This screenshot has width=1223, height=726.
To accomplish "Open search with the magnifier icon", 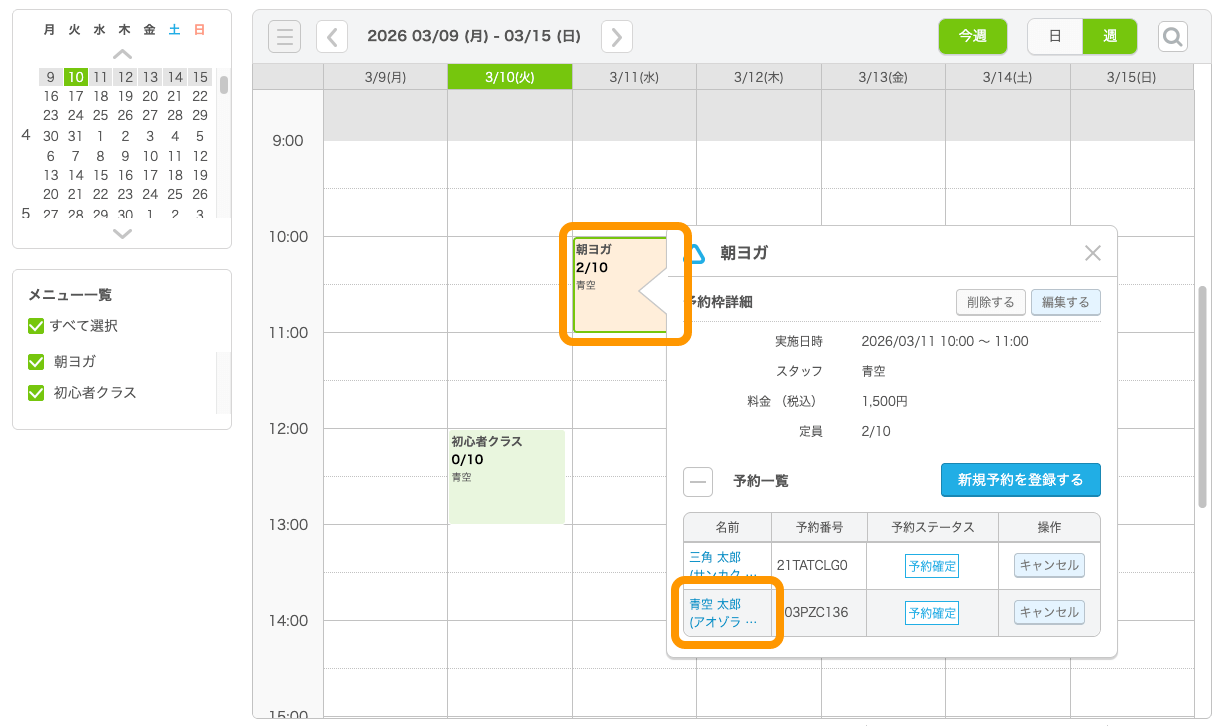I will [1173, 37].
